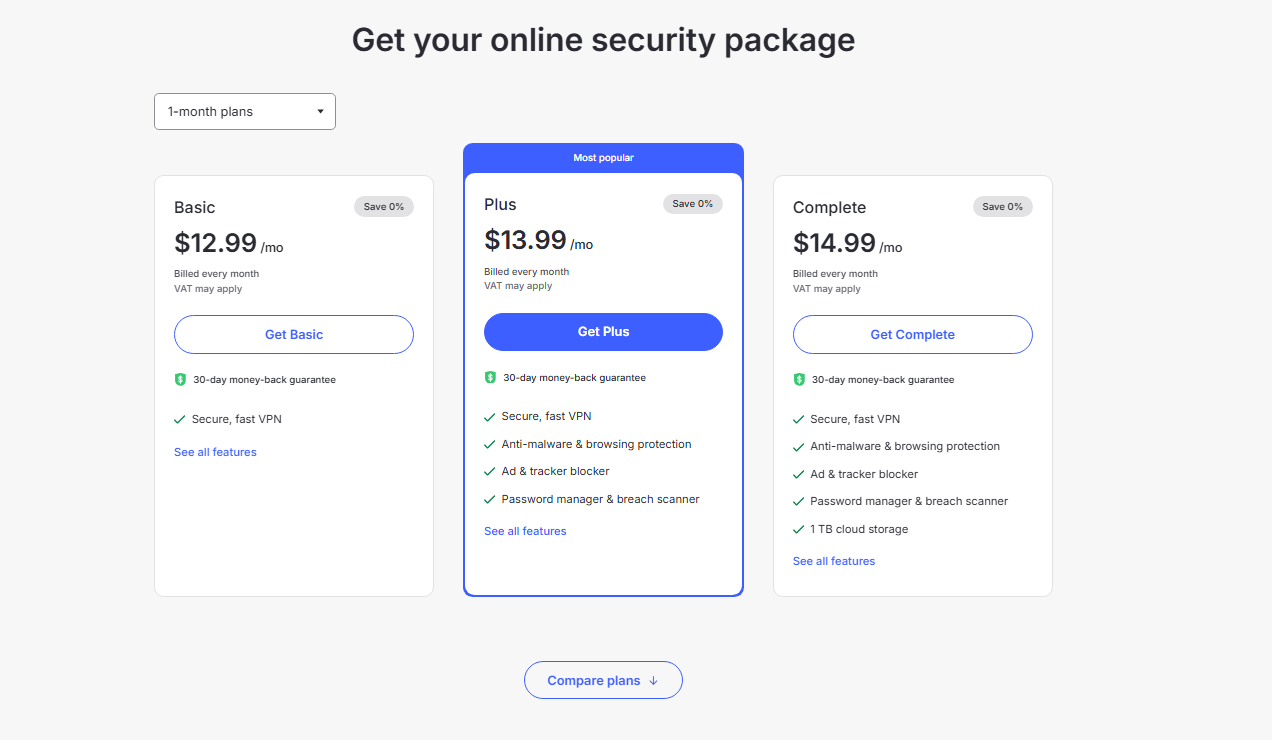1272x740 pixels.
Task: Click Basic plan's green money-back shield icon
Action: tap(181, 380)
